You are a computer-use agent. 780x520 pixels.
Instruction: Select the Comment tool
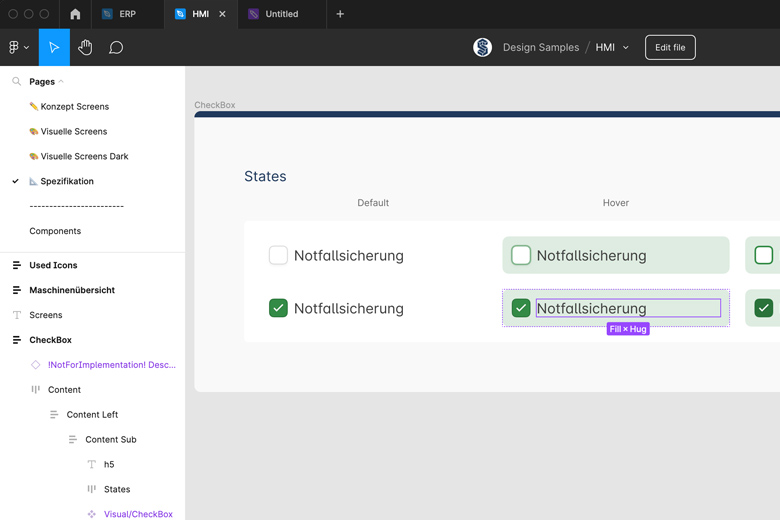coord(116,47)
